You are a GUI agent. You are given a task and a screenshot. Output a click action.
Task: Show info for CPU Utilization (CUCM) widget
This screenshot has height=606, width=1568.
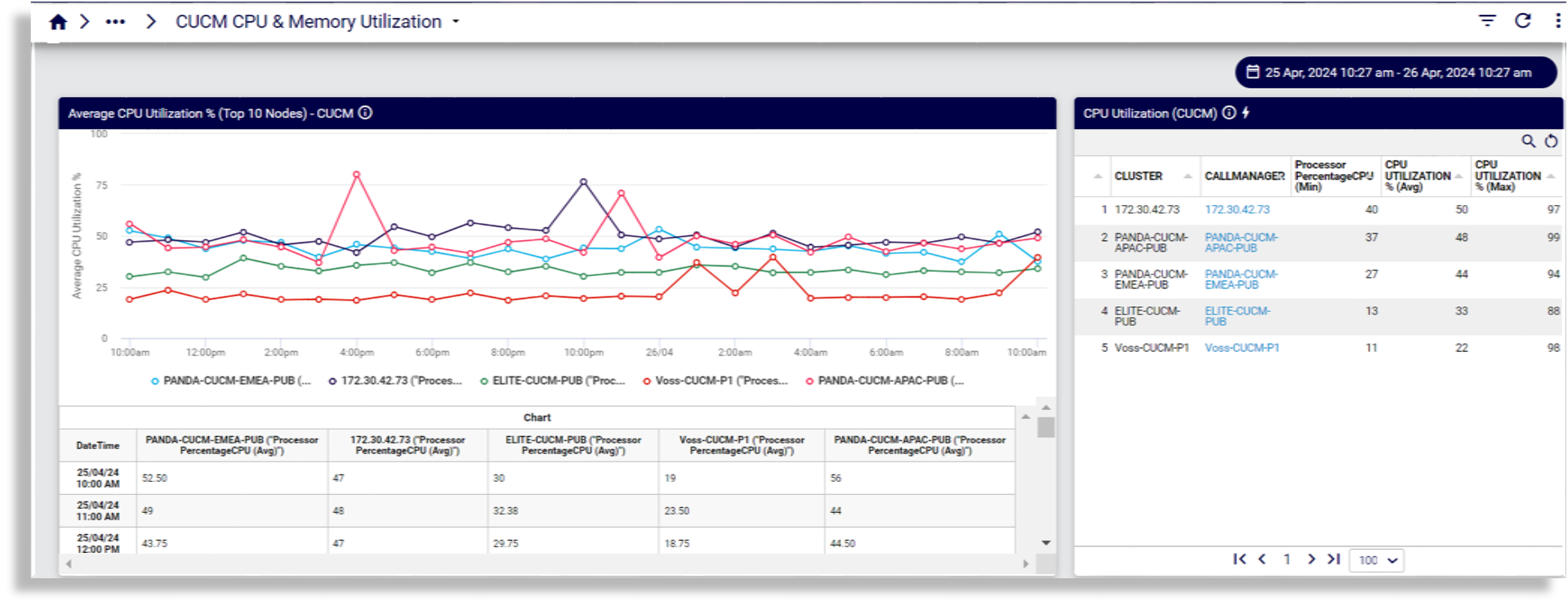(x=1229, y=113)
